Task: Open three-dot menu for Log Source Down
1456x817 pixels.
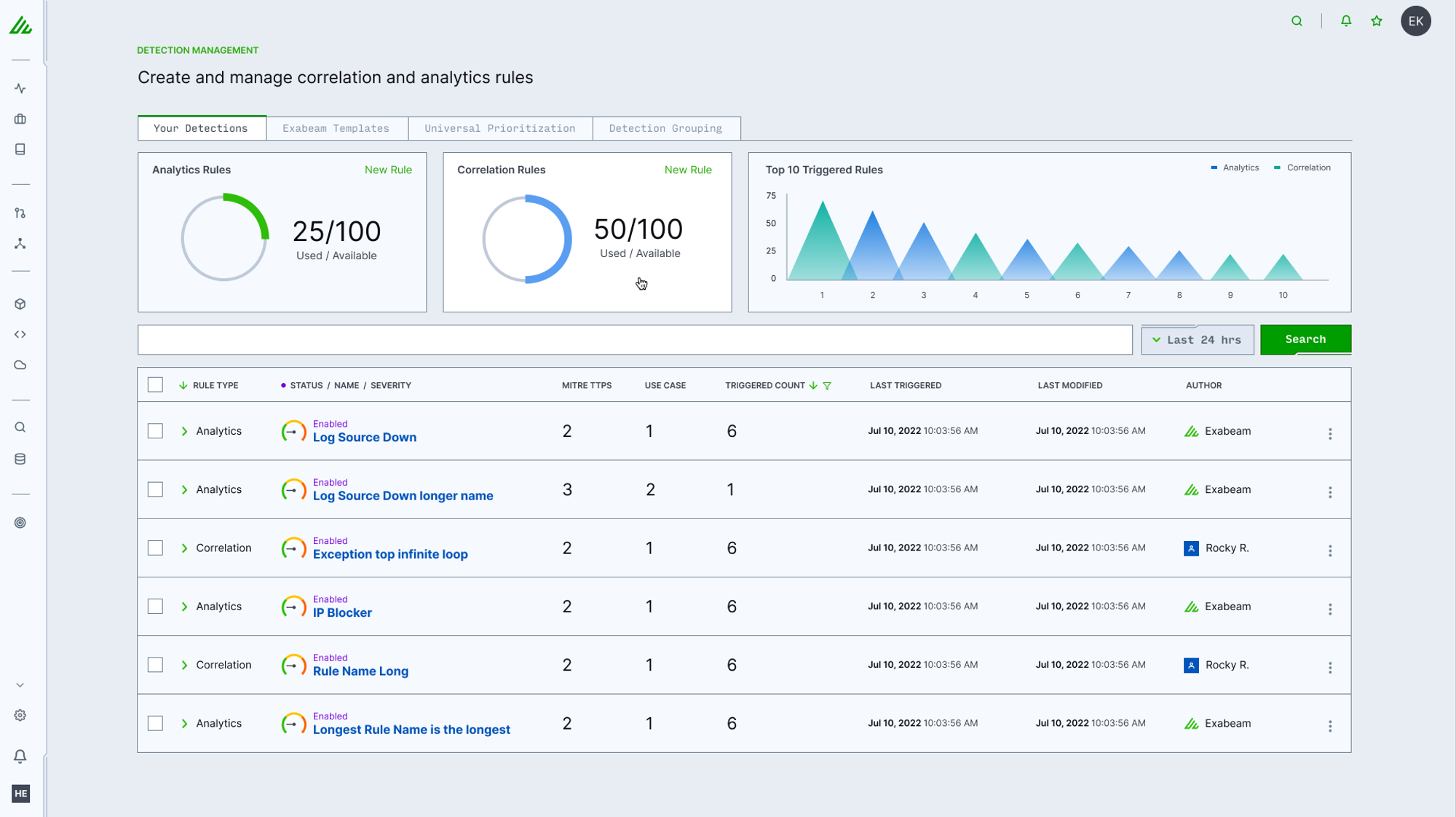Action: point(1330,434)
